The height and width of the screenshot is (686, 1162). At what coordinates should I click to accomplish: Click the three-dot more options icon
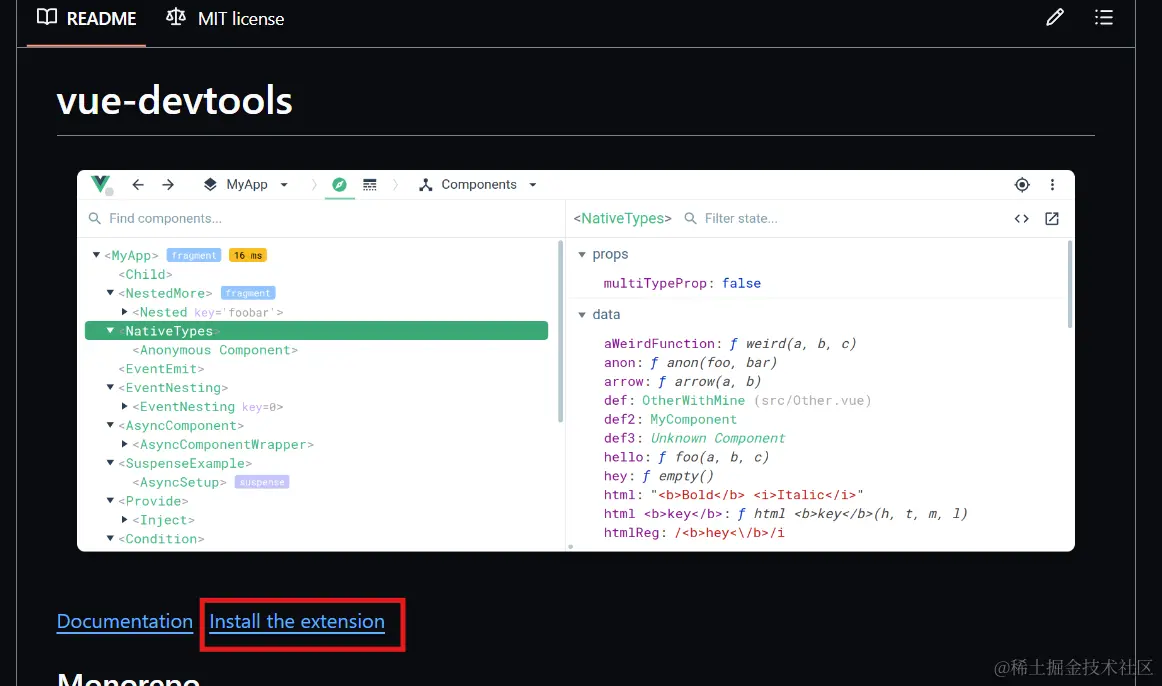[x=1052, y=184]
